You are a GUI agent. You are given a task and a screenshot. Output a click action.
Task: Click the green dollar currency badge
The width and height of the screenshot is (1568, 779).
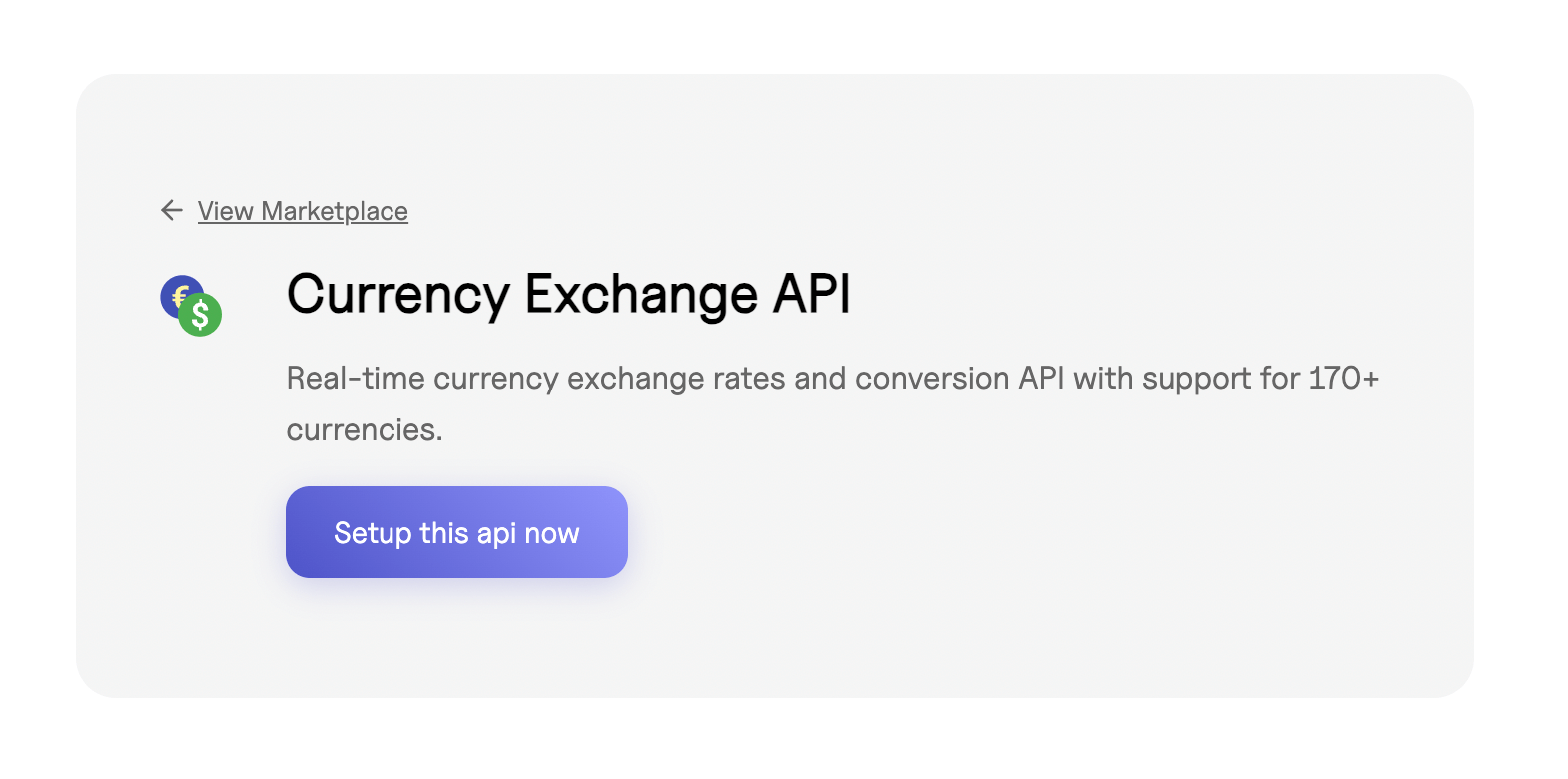point(202,315)
